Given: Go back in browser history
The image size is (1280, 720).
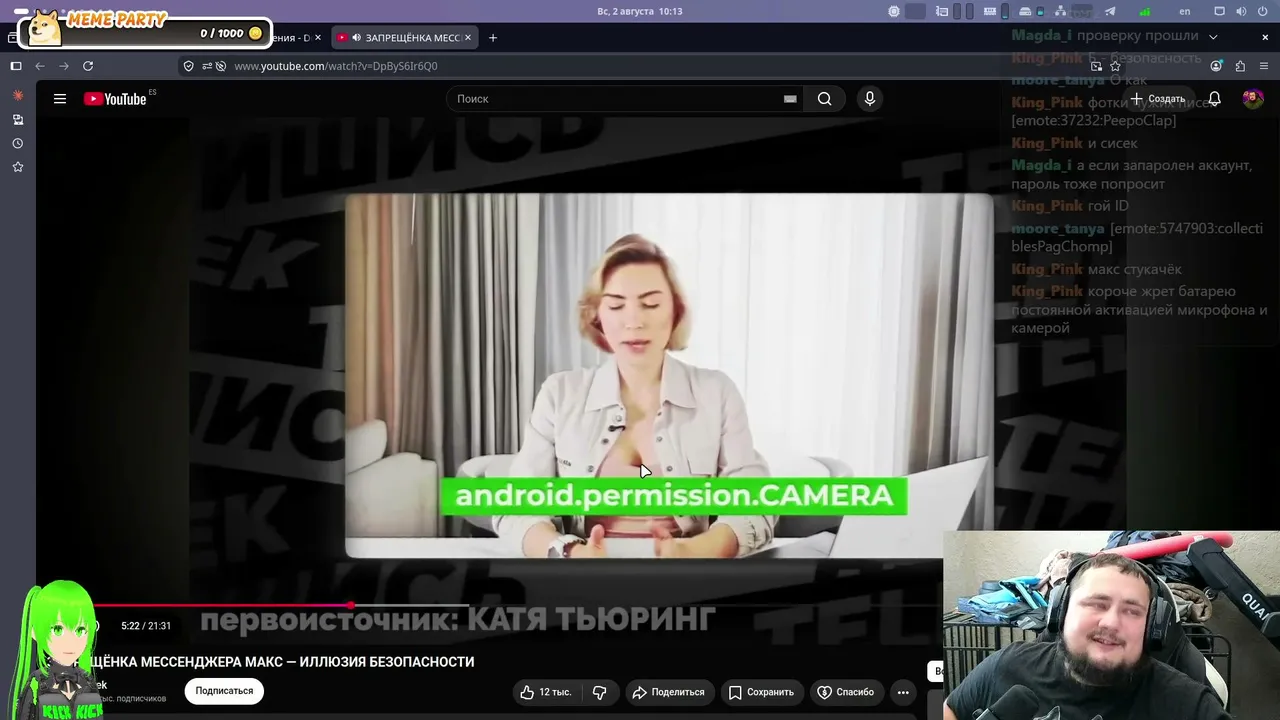Looking at the screenshot, I should coord(40,66).
